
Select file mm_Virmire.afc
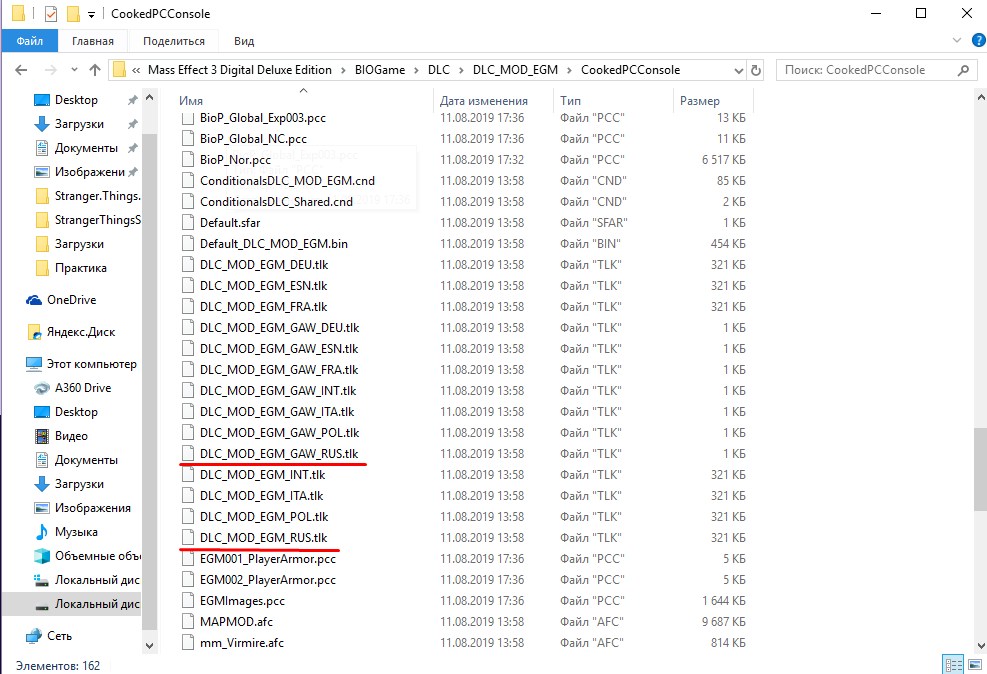242,643
